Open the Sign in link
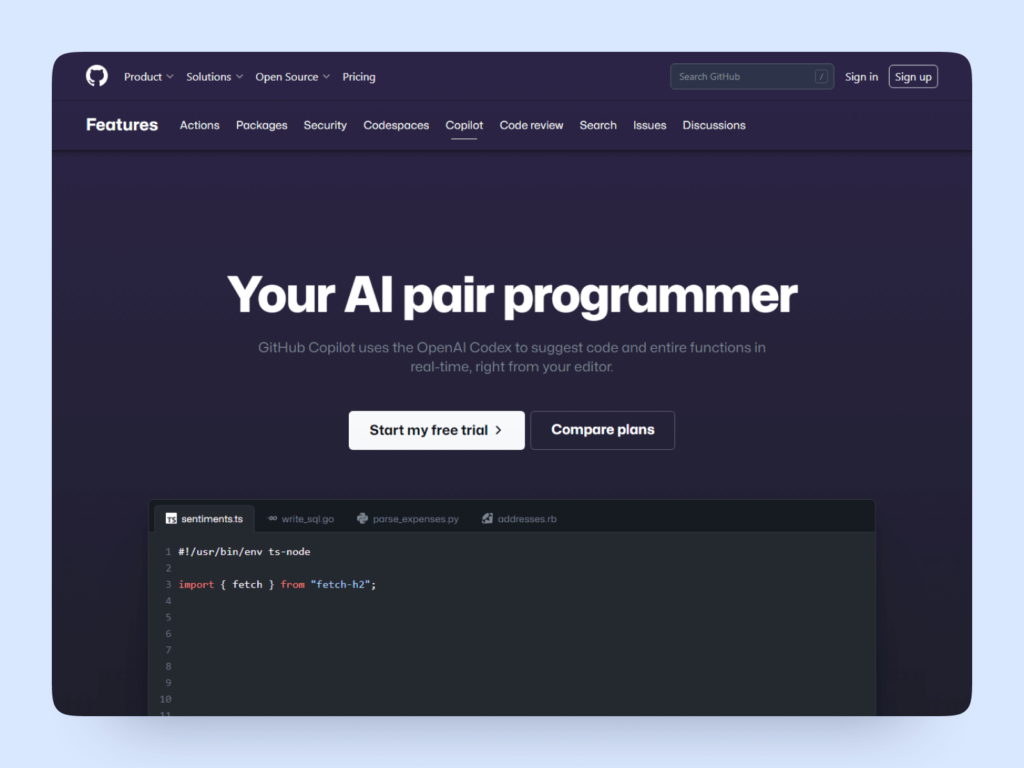The width and height of the screenshot is (1024, 768). pyautogui.click(x=861, y=76)
